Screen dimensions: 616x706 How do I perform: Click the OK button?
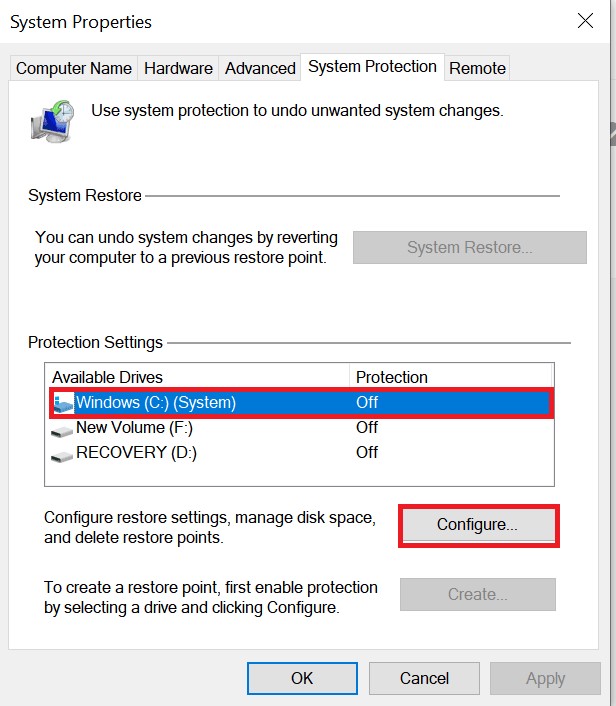(x=302, y=678)
